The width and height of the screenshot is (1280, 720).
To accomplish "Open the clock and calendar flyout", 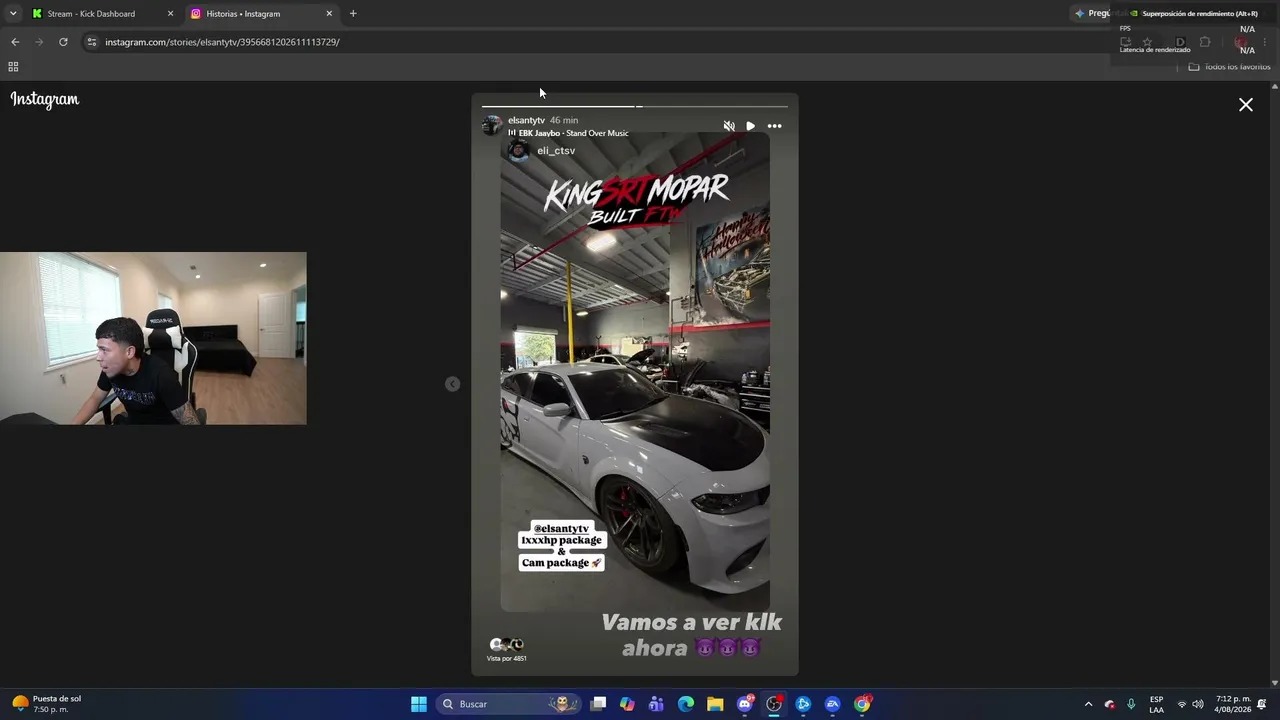I will click(x=1234, y=704).
